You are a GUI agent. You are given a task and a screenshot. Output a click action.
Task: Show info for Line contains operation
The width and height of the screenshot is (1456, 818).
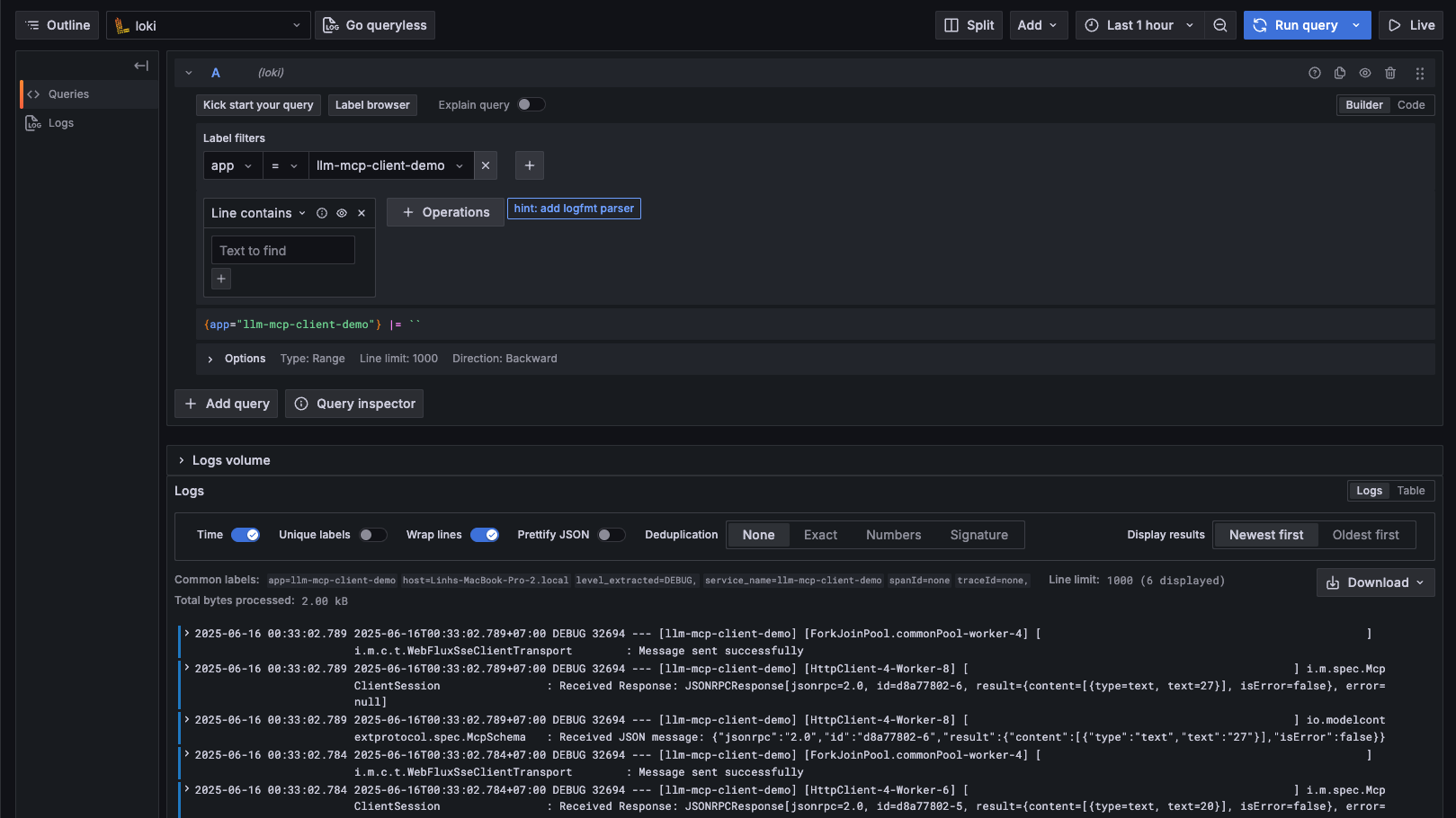pos(322,213)
